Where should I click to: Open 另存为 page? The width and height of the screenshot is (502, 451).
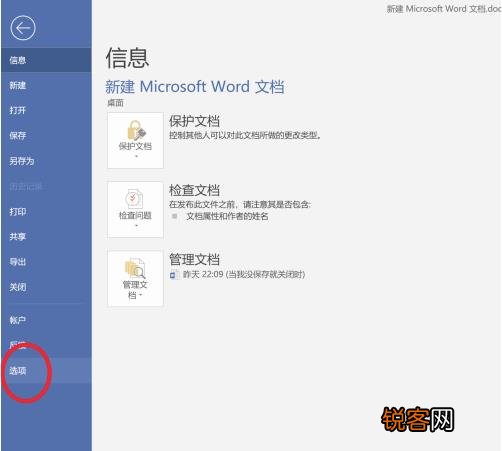(x=46, y=161)
